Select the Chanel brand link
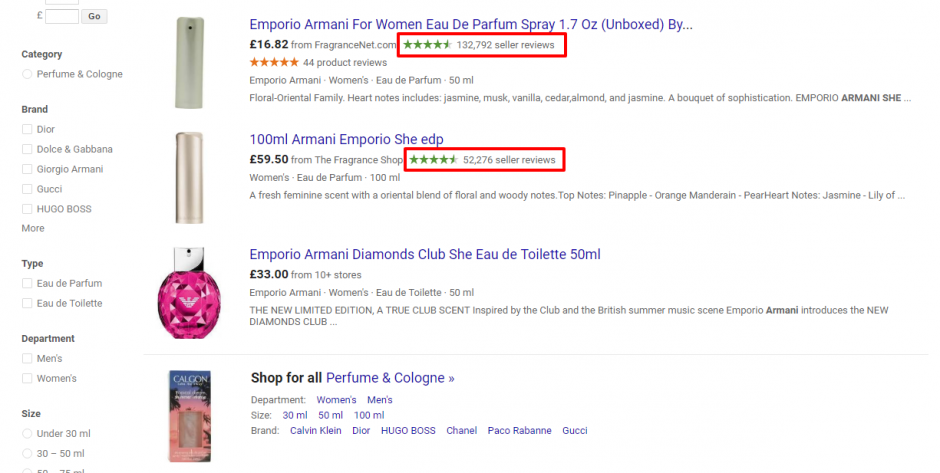The image size is (940, 473). 460,430
